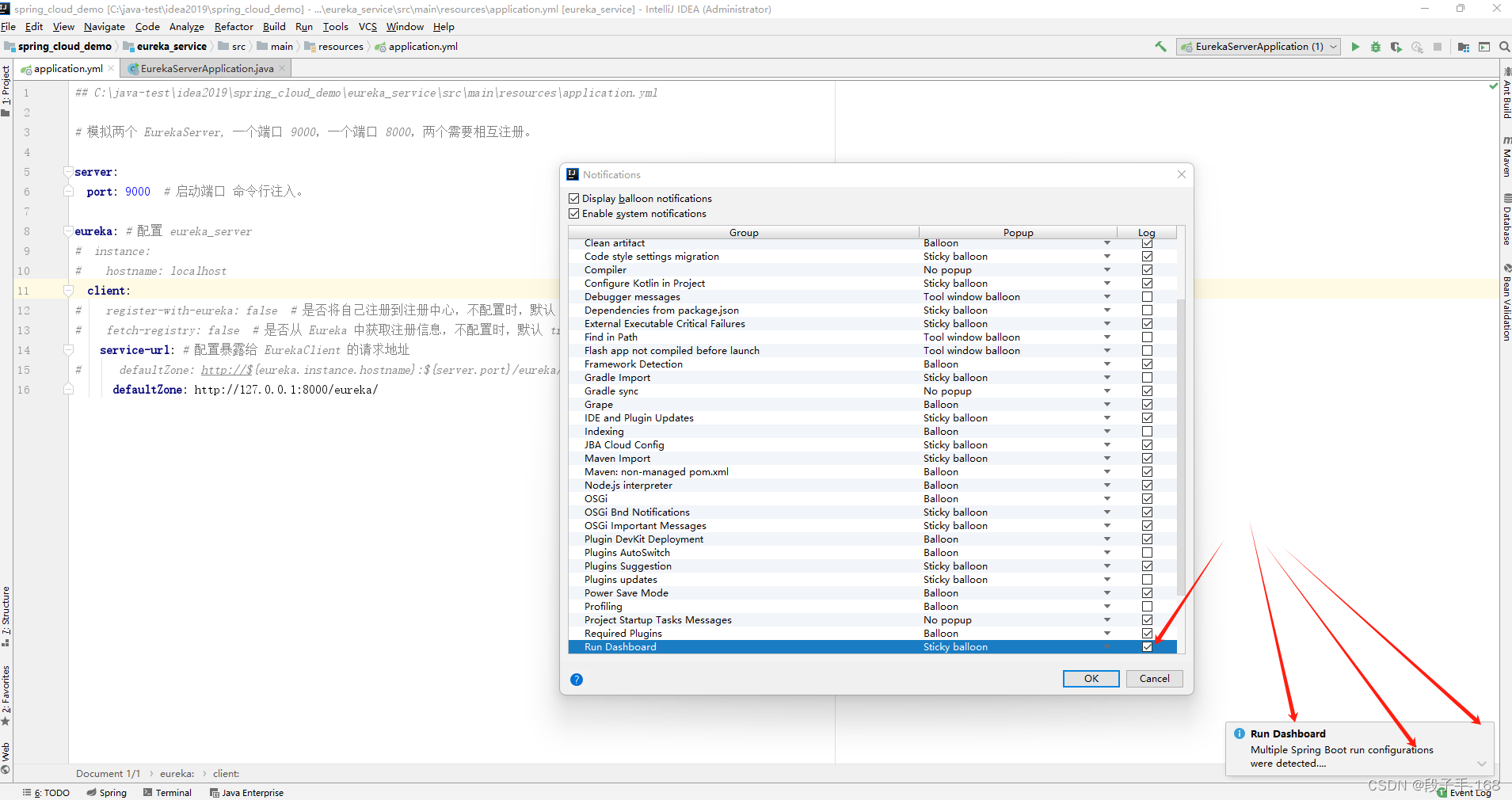This screenshot has width=1512, height=800.
Task: Open the Database side panel
Action: point(1506,219)
